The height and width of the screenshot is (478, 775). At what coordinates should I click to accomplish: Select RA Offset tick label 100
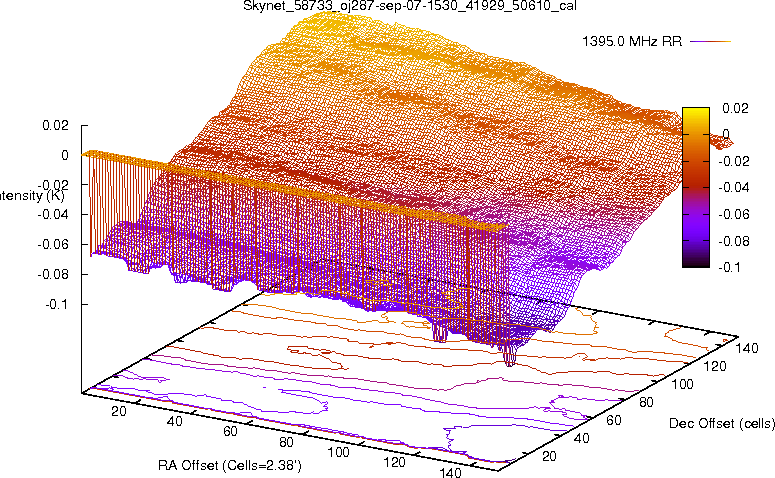point(339,452)
